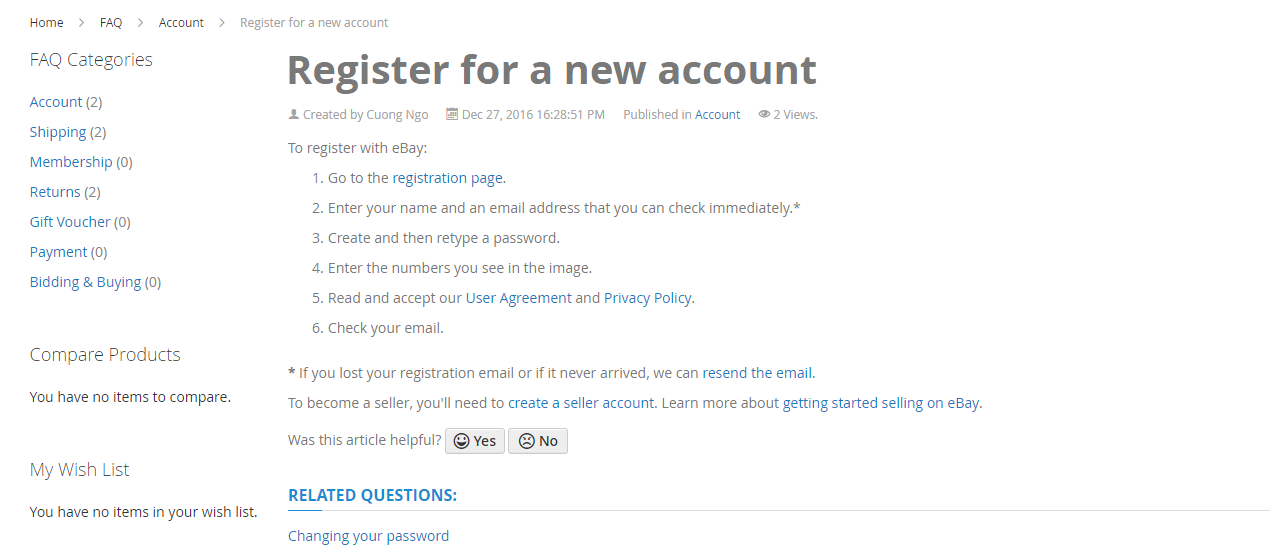Open the FAQ breadcrumb link

click(111, 22)
